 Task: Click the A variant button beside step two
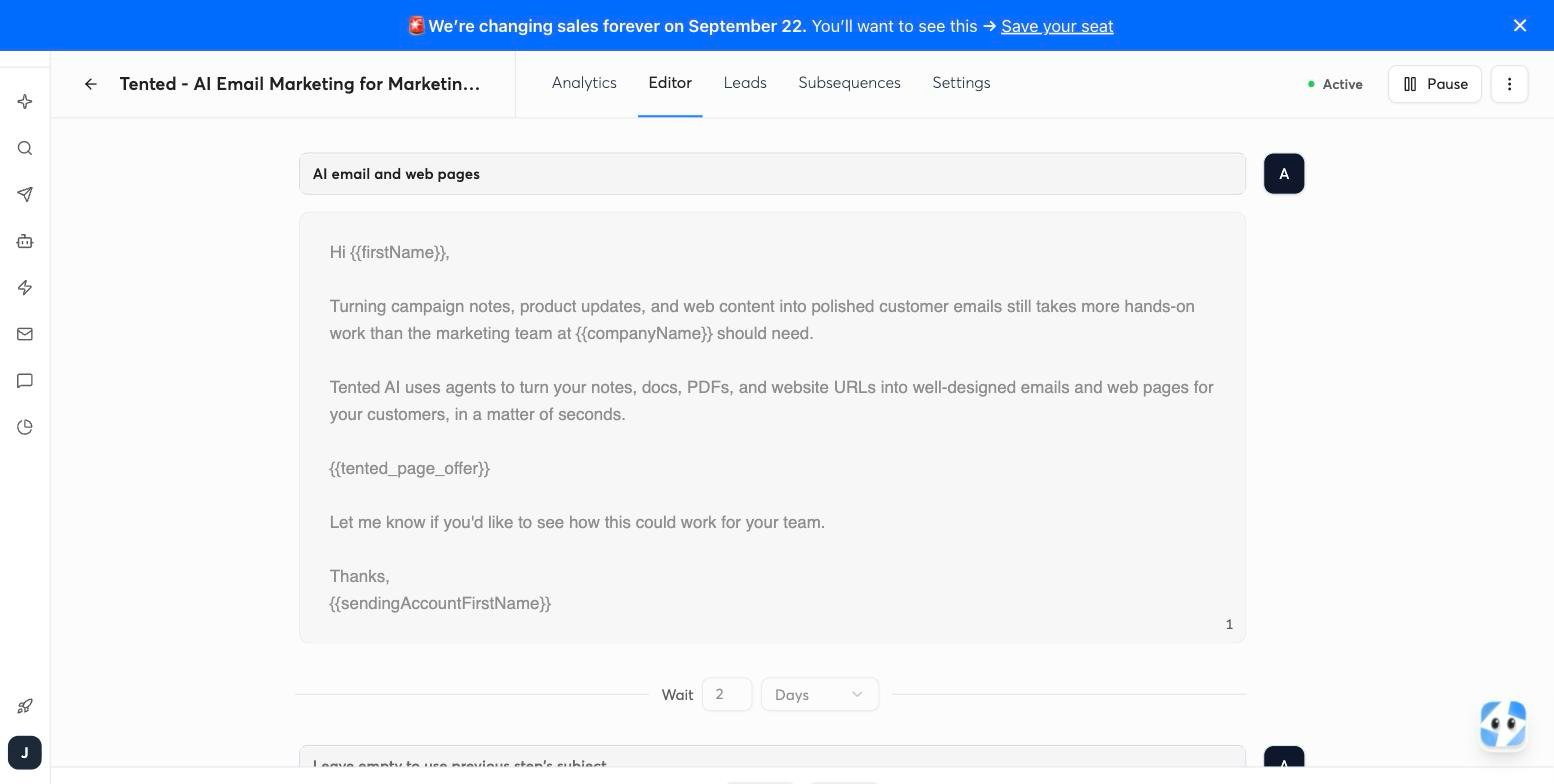pos(1284,757)
